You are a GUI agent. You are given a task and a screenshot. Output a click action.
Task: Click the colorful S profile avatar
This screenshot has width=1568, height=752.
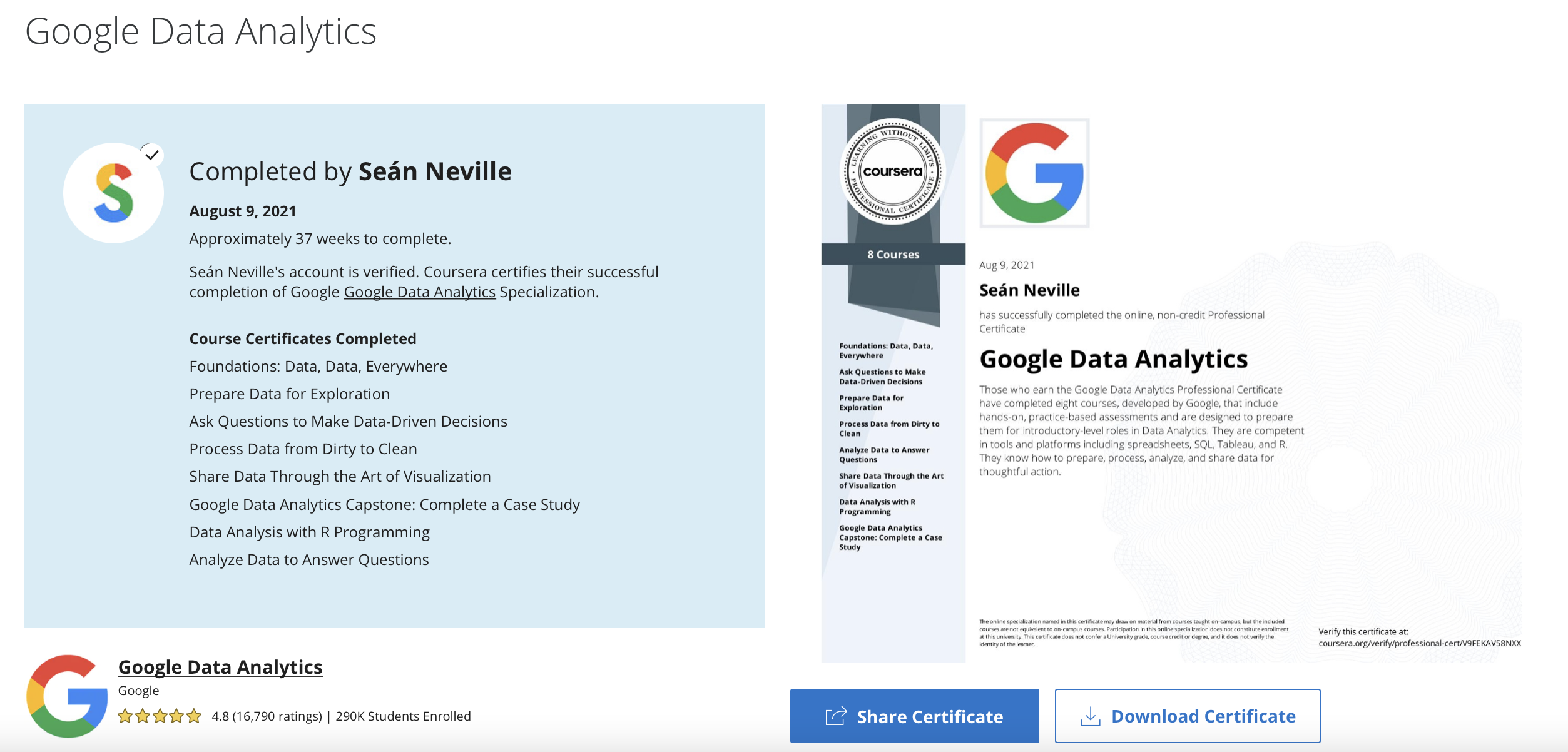pos(113,193)
